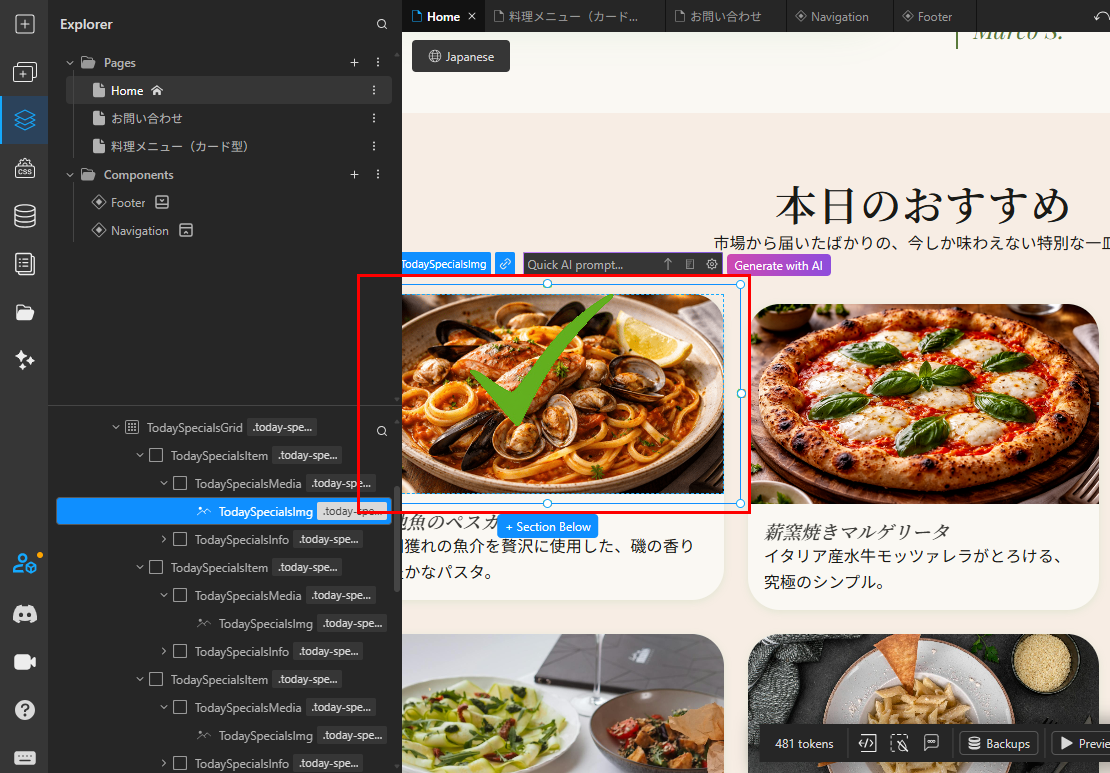Click the Quick AI prompt input field

click(x=588, y=264)
